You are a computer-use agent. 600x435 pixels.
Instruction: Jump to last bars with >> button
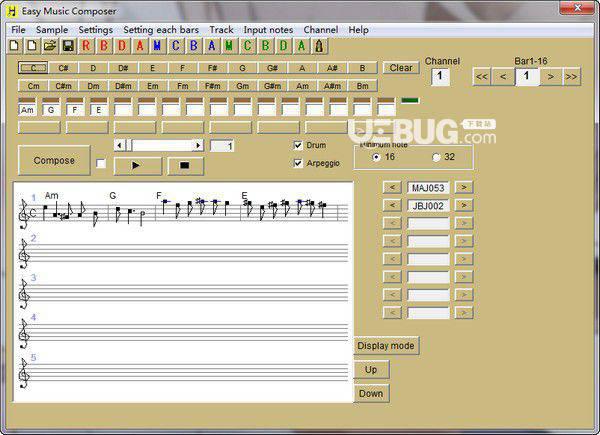(x=571, y=77)
